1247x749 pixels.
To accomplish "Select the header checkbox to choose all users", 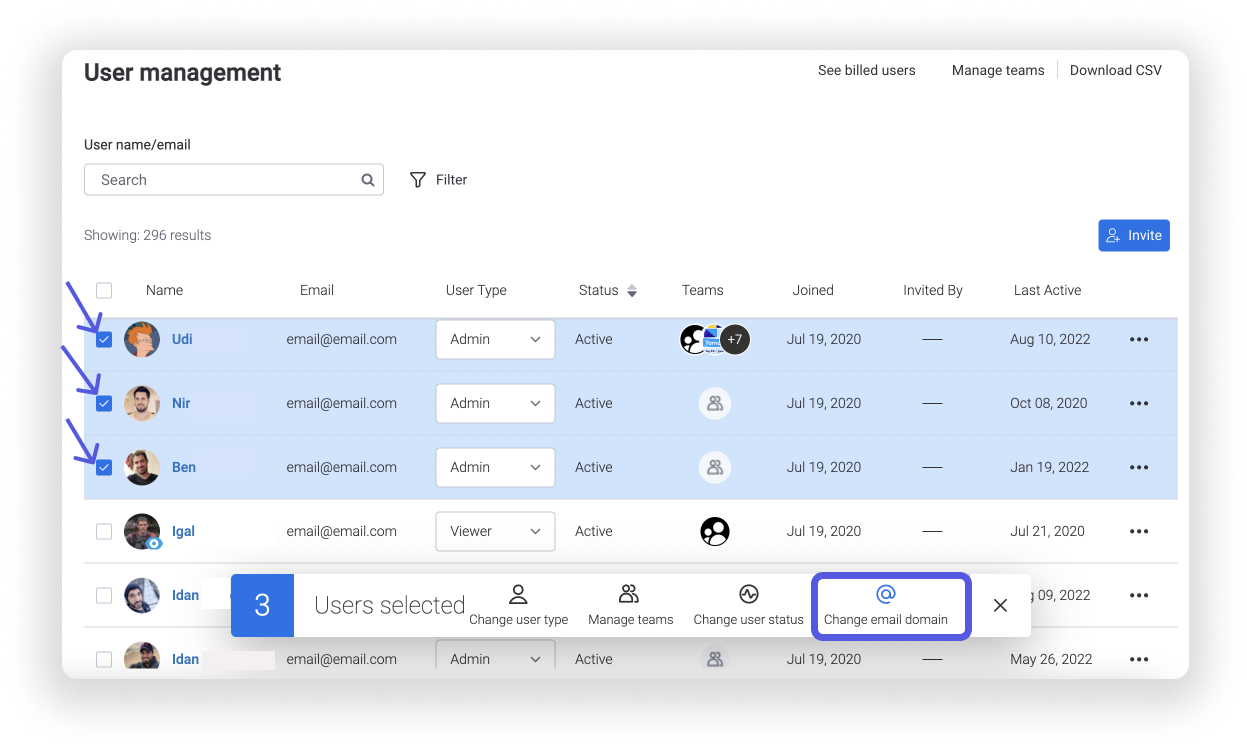I will 104,289.
